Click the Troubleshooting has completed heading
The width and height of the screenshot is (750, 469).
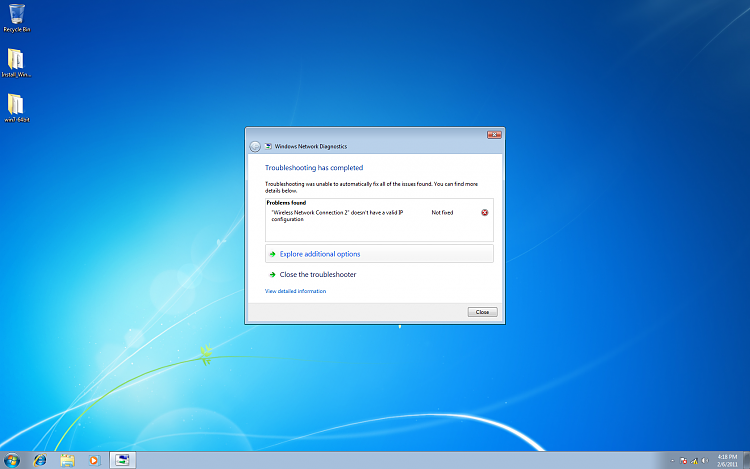[x=314, y=168]
